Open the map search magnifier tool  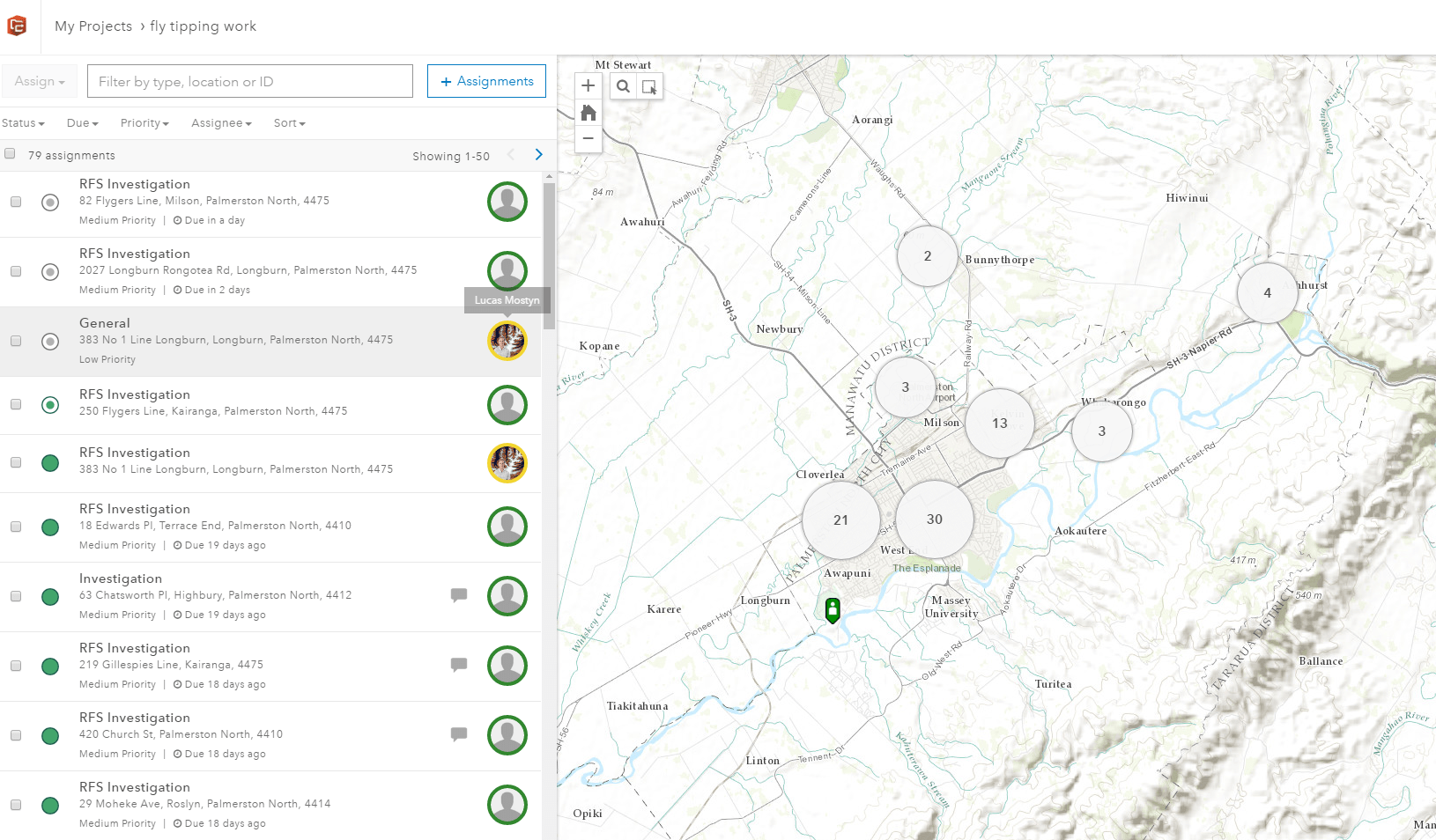coord(623,85)
